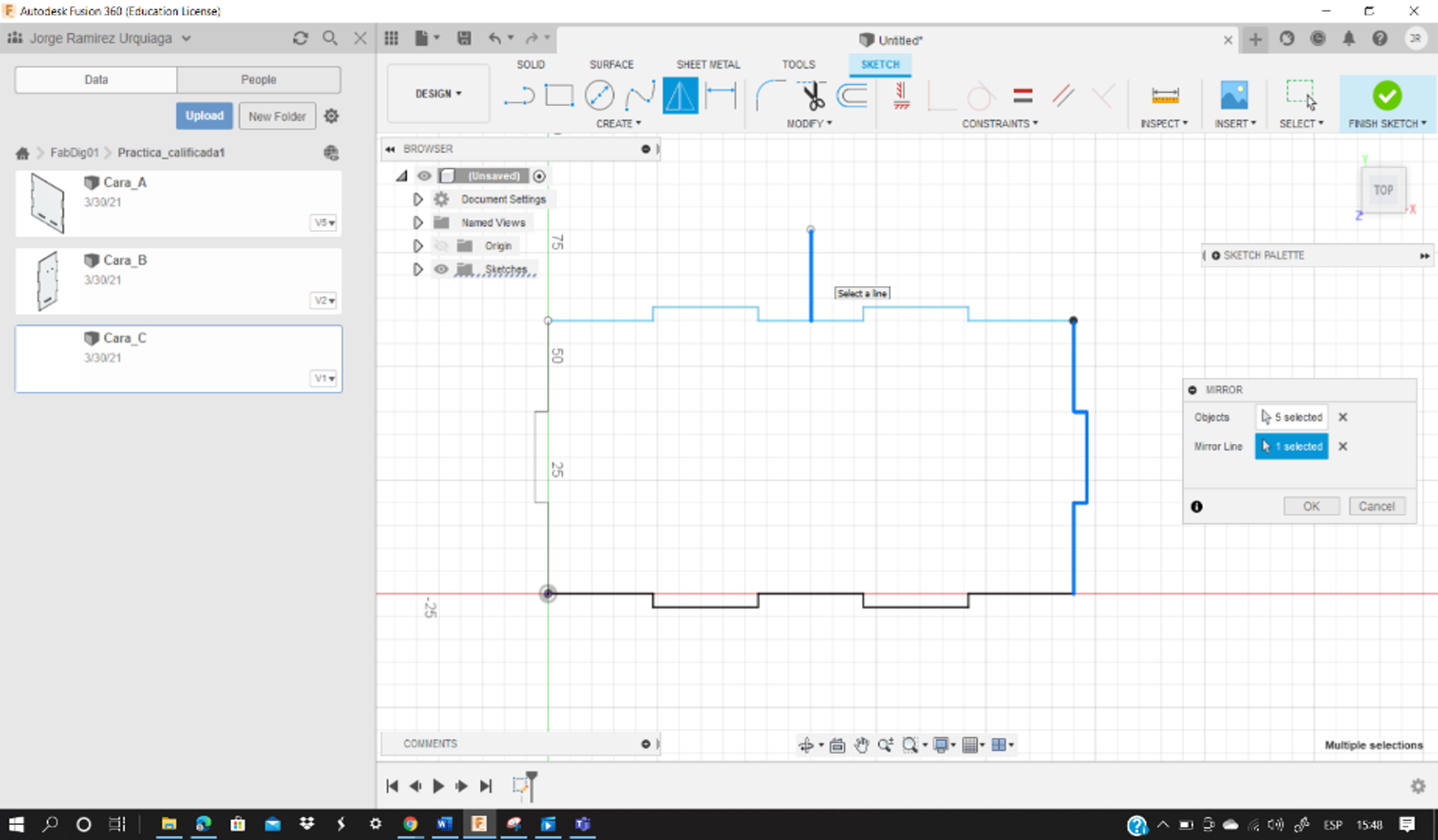Select the Trim scissors tool
1438x840 pixels.
[812, 96]
